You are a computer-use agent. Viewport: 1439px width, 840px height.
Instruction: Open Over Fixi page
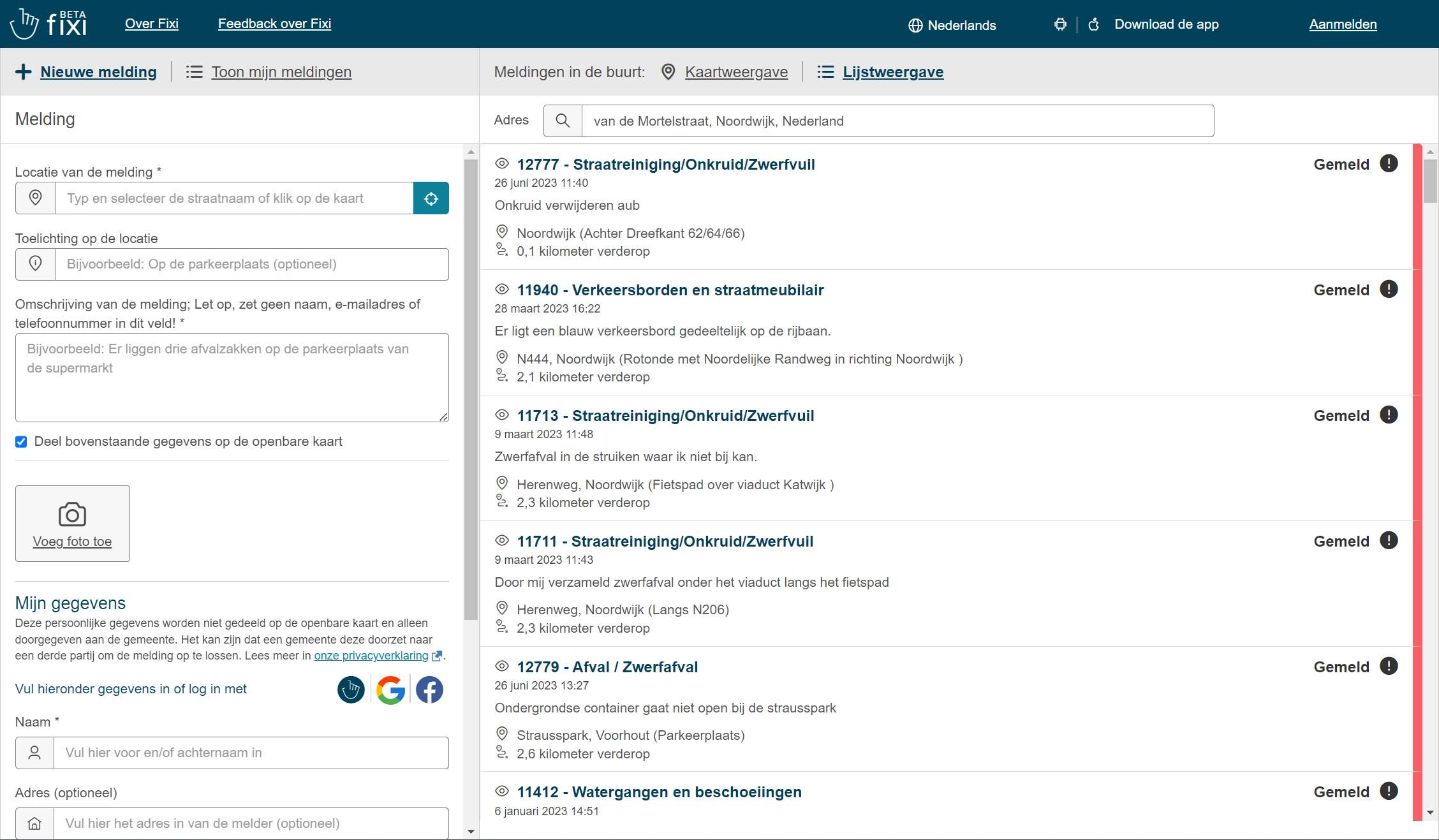point(152,24)
